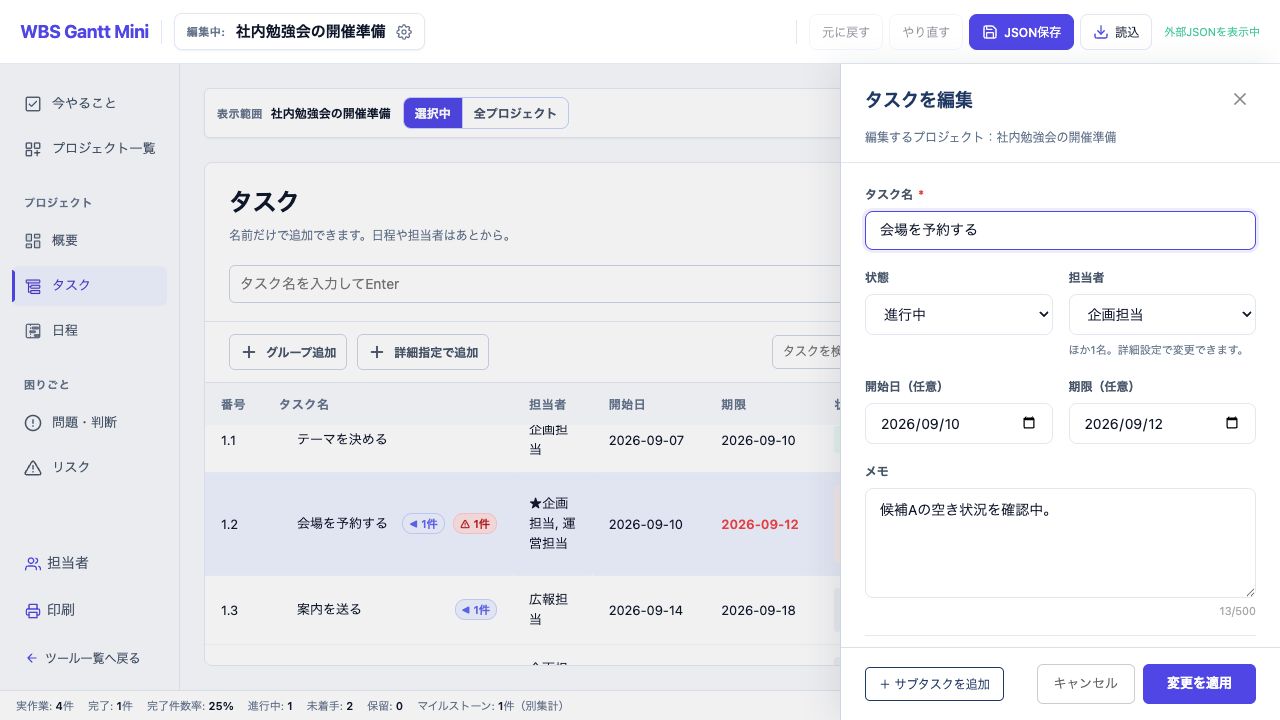Viewport: 1280px width, 720px height.
Task: Open the 状態 dropdown showing 進行中
Action: (958, 314)
